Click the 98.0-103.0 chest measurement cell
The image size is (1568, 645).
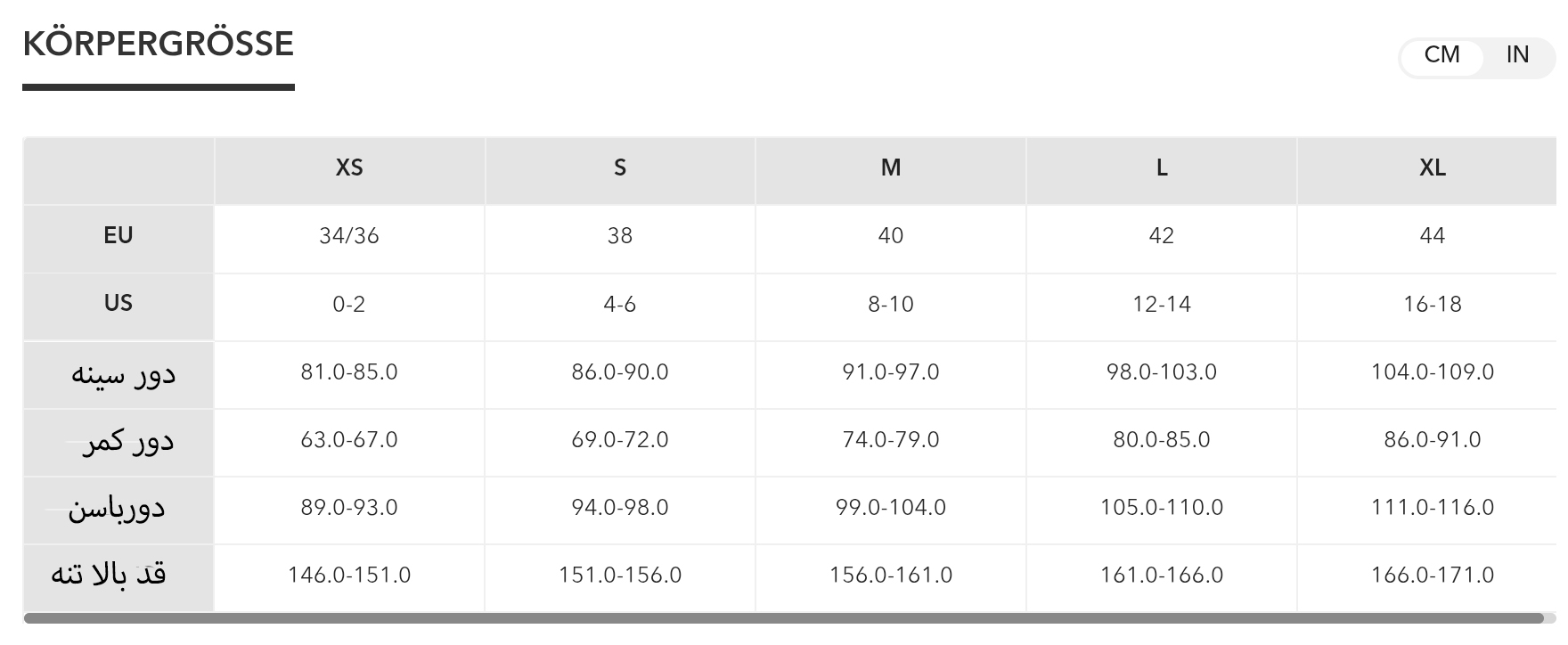(1162, 372)
